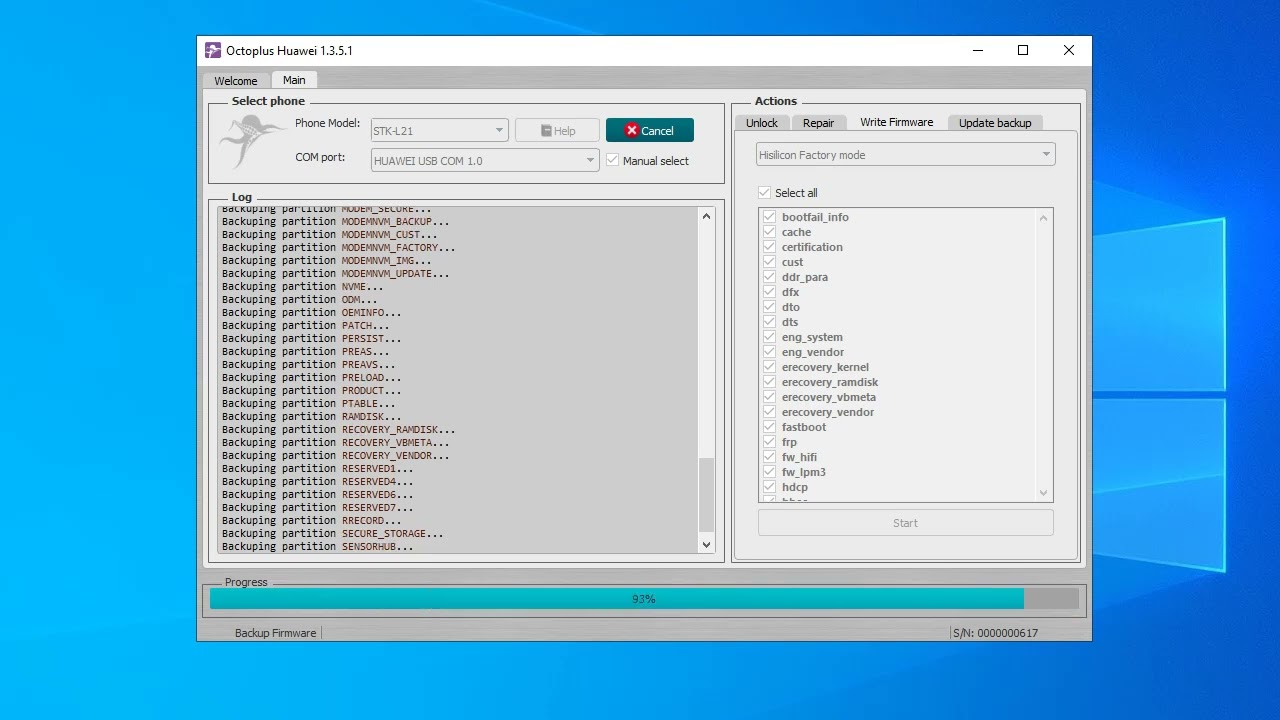
Task: Toggle the erecovery_ramdisk checkbox
Action: [x=769, y=382]
